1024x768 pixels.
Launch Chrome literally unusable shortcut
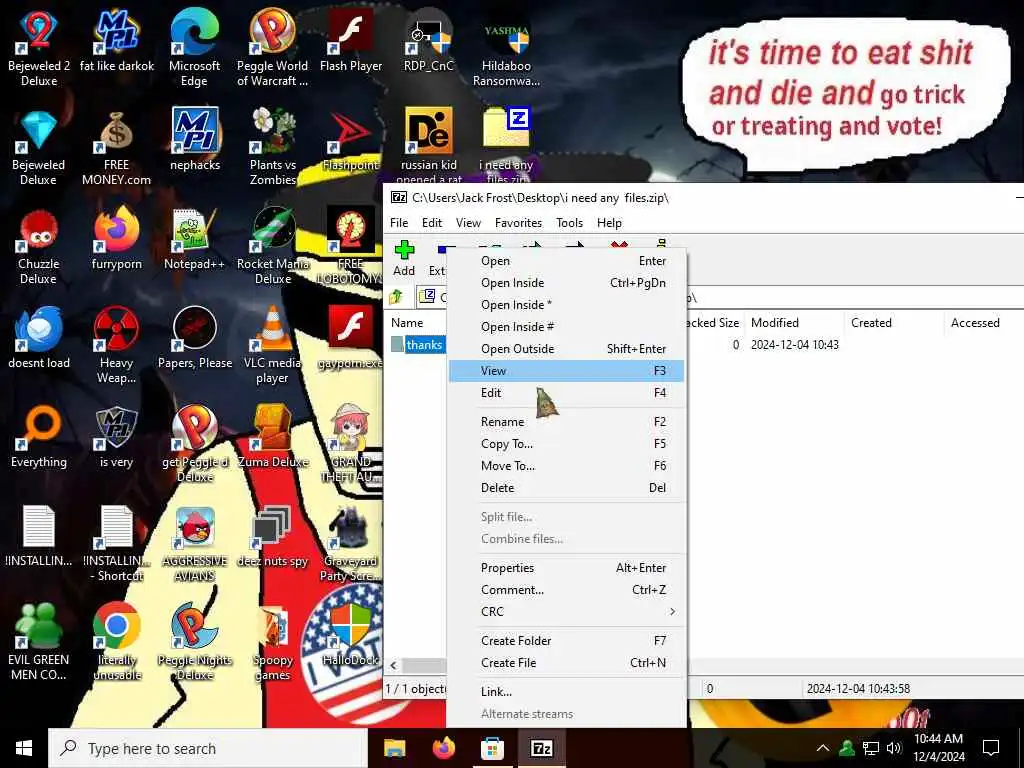117,642
